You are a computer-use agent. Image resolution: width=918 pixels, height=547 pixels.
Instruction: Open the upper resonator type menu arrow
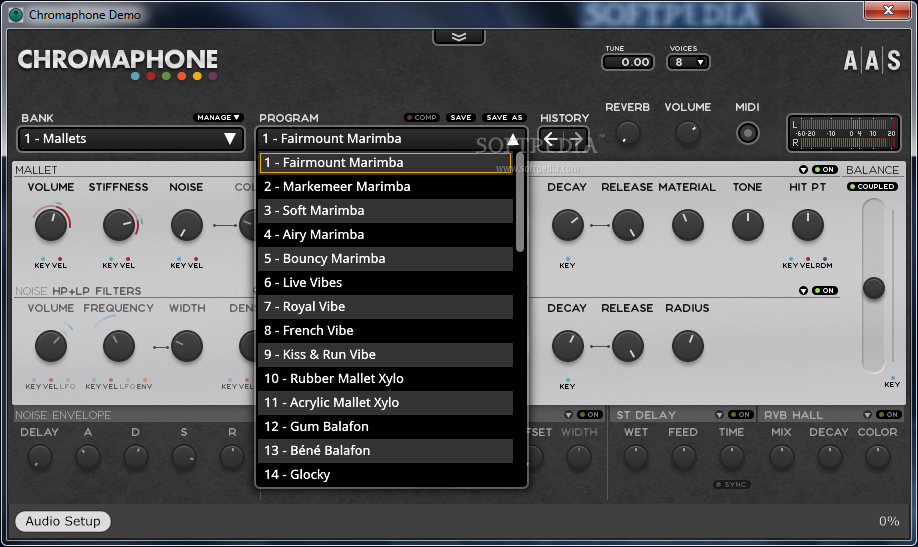[803, 170]
